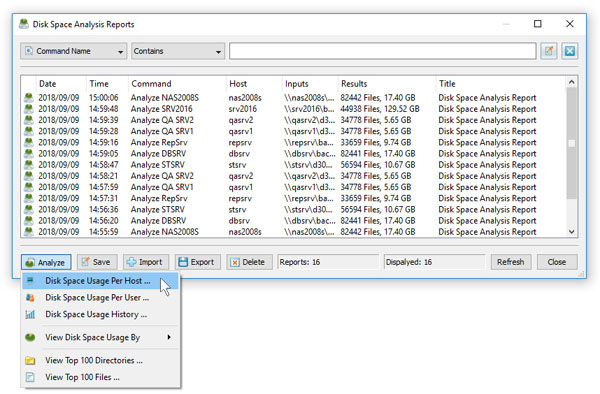Expand the View Disk Space Usage By submenu arrow
Viewport: 600px width, 394px height.
pos(169,337)
